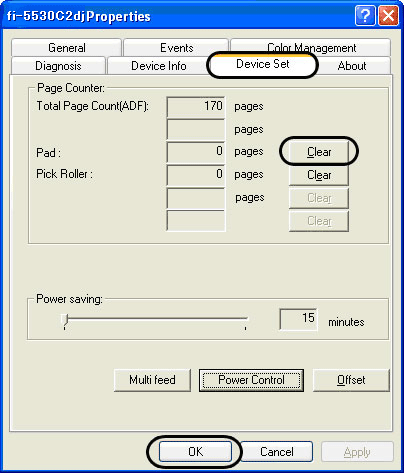Screen dimensions: 404x473
Task: Cancel the properties dialog
Action: (x=277, y=452)
